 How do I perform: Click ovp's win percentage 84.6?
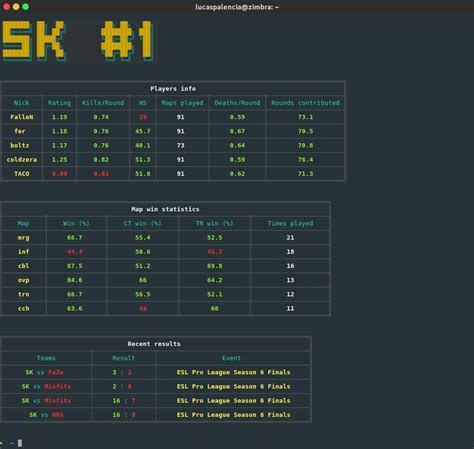coord(75,280)
